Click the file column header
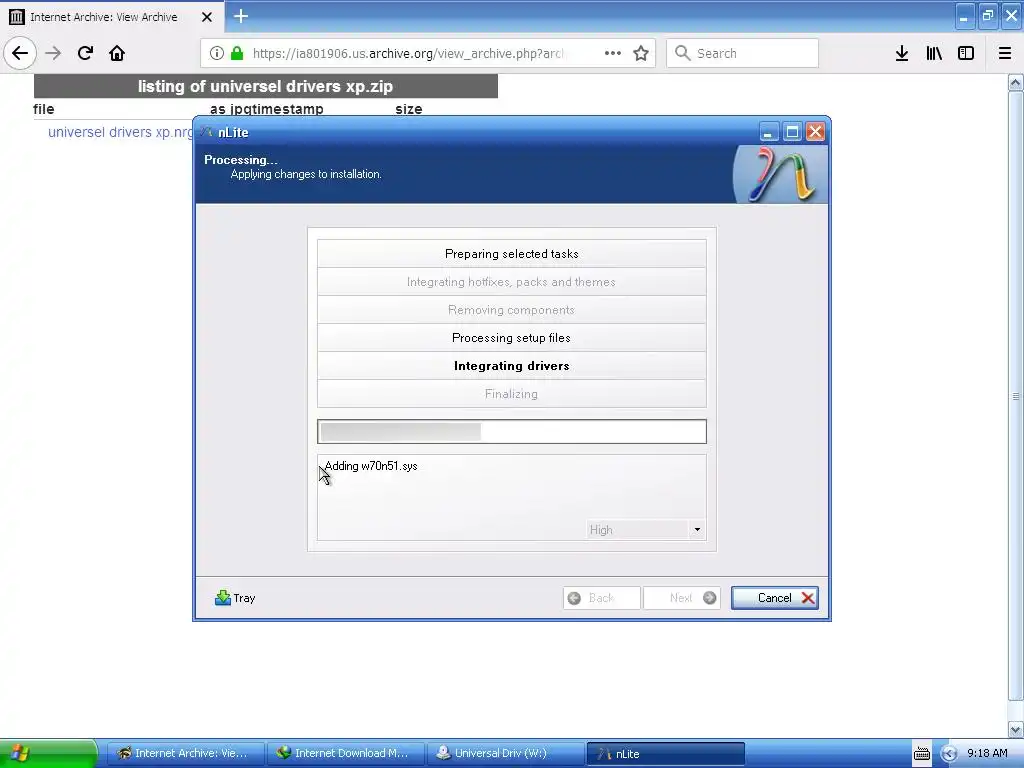1024x768 pixels. pos(44,109)
